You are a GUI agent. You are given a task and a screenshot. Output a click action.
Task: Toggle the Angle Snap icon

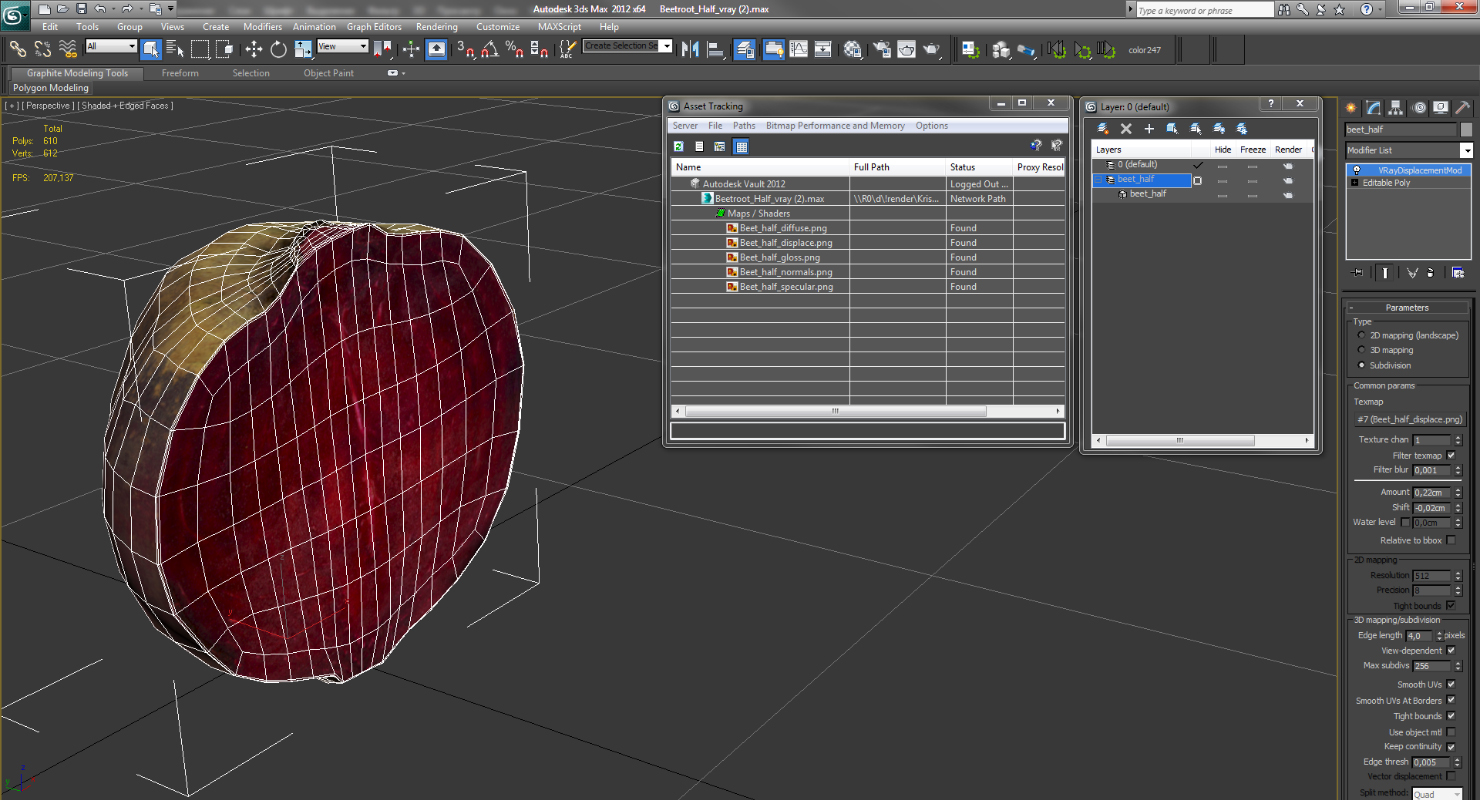[490, 48]
